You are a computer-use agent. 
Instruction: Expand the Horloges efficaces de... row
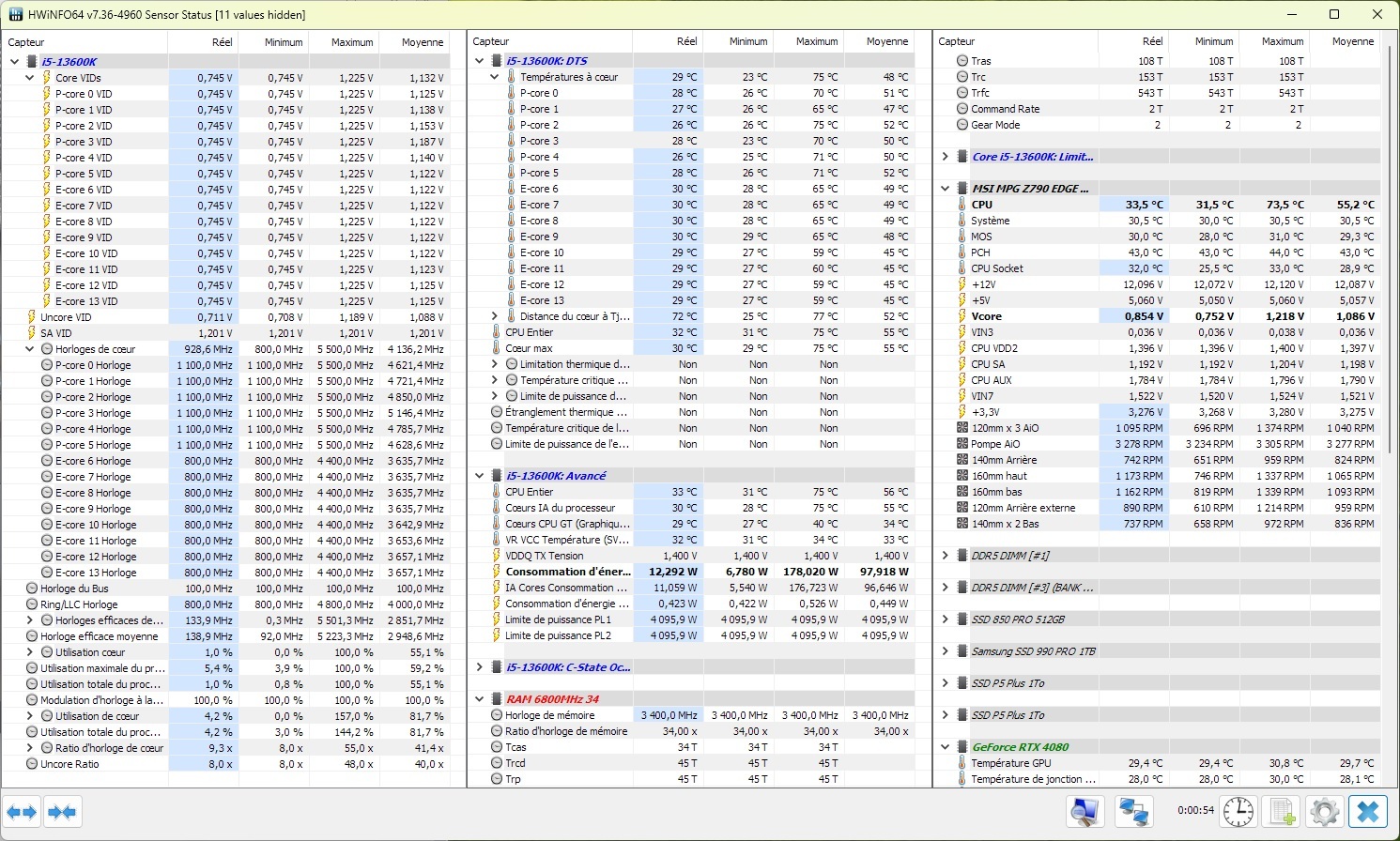pos(29,620)
